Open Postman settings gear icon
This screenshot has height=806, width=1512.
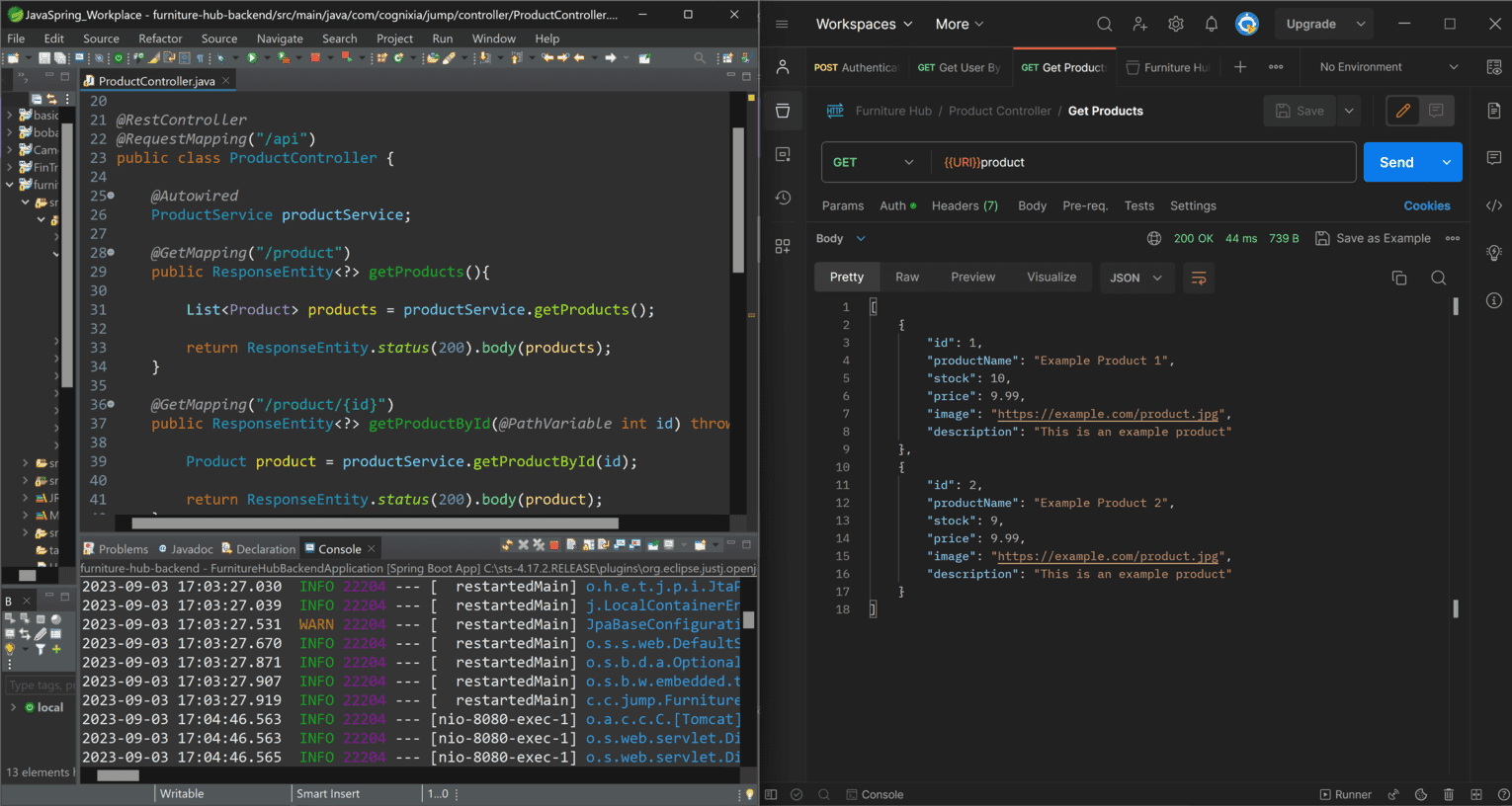tap(1175, 24)
